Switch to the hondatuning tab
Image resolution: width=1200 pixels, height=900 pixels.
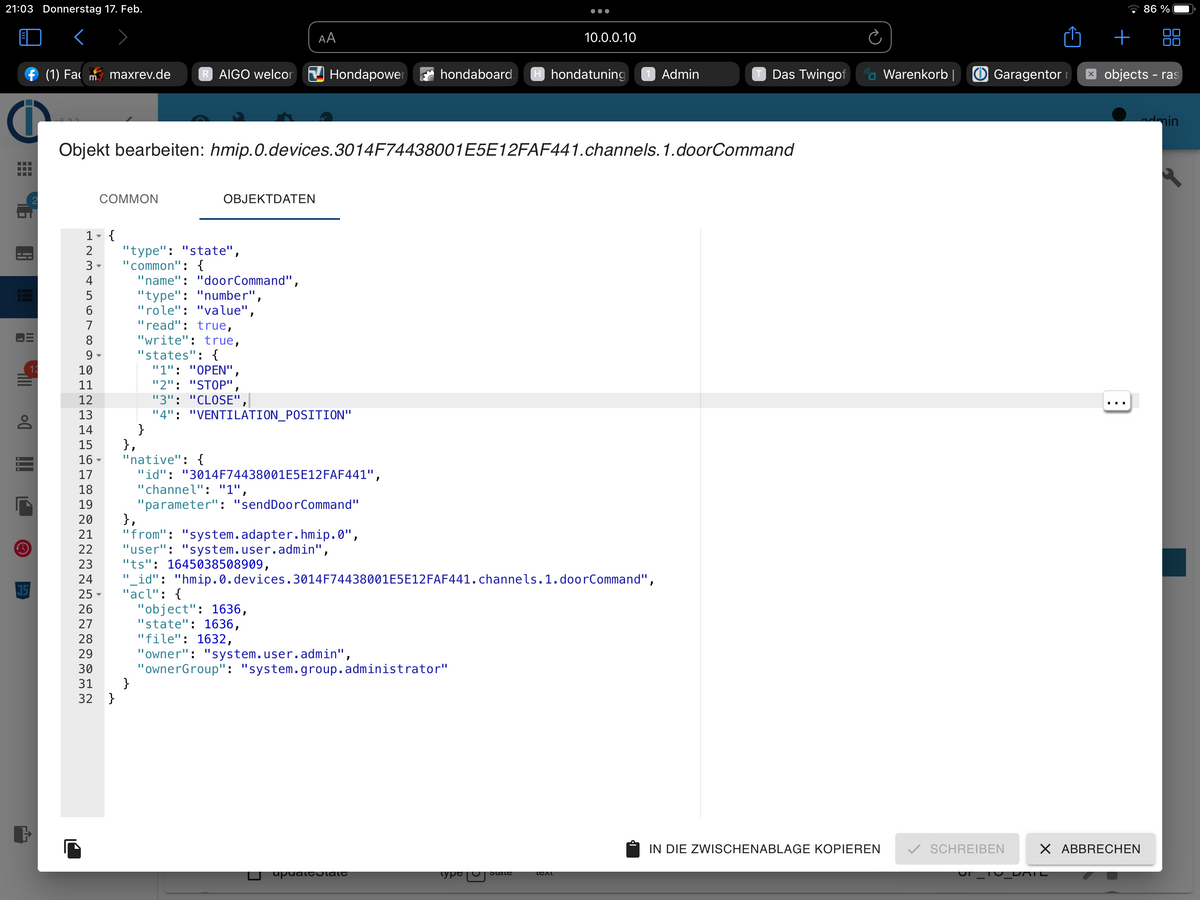[x=578, y=74]
